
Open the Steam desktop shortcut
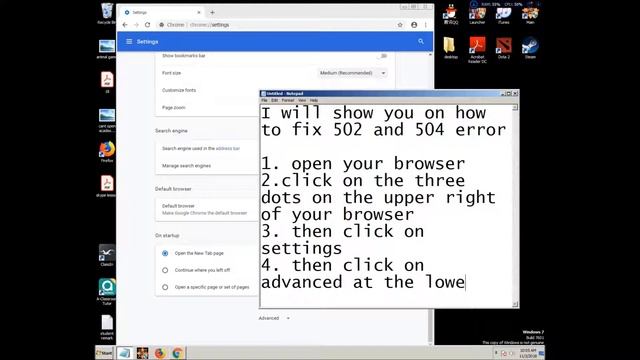(x=530, y=48)
